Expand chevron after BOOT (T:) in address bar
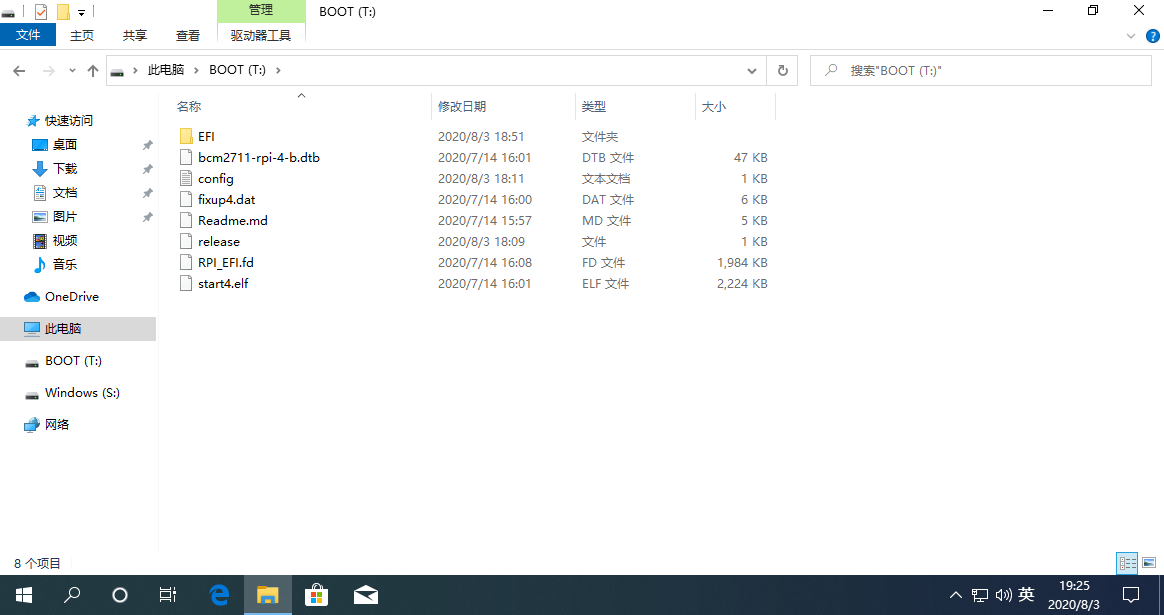Viewport: 1164px width, 615px height. pyautogui.click(x=278, y=71)
